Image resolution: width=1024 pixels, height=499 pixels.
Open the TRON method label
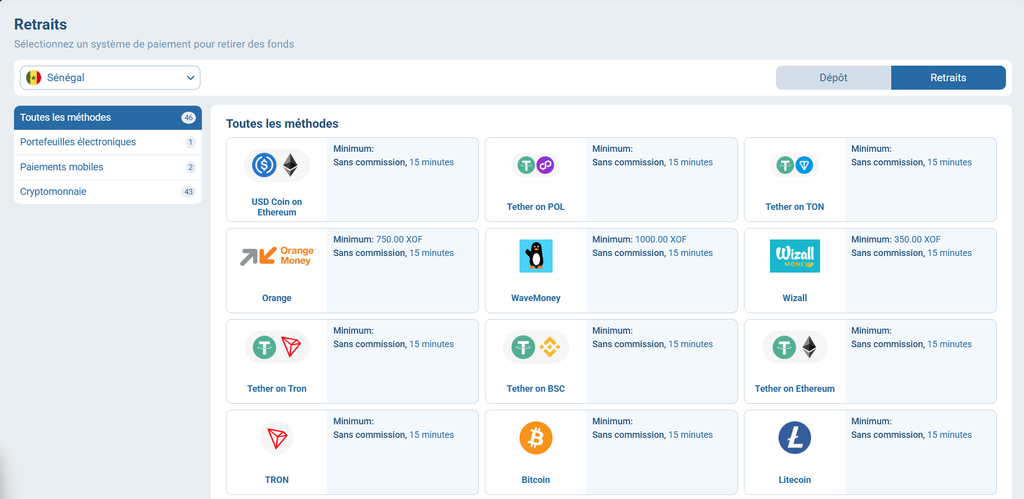click(x=277, y=479)
